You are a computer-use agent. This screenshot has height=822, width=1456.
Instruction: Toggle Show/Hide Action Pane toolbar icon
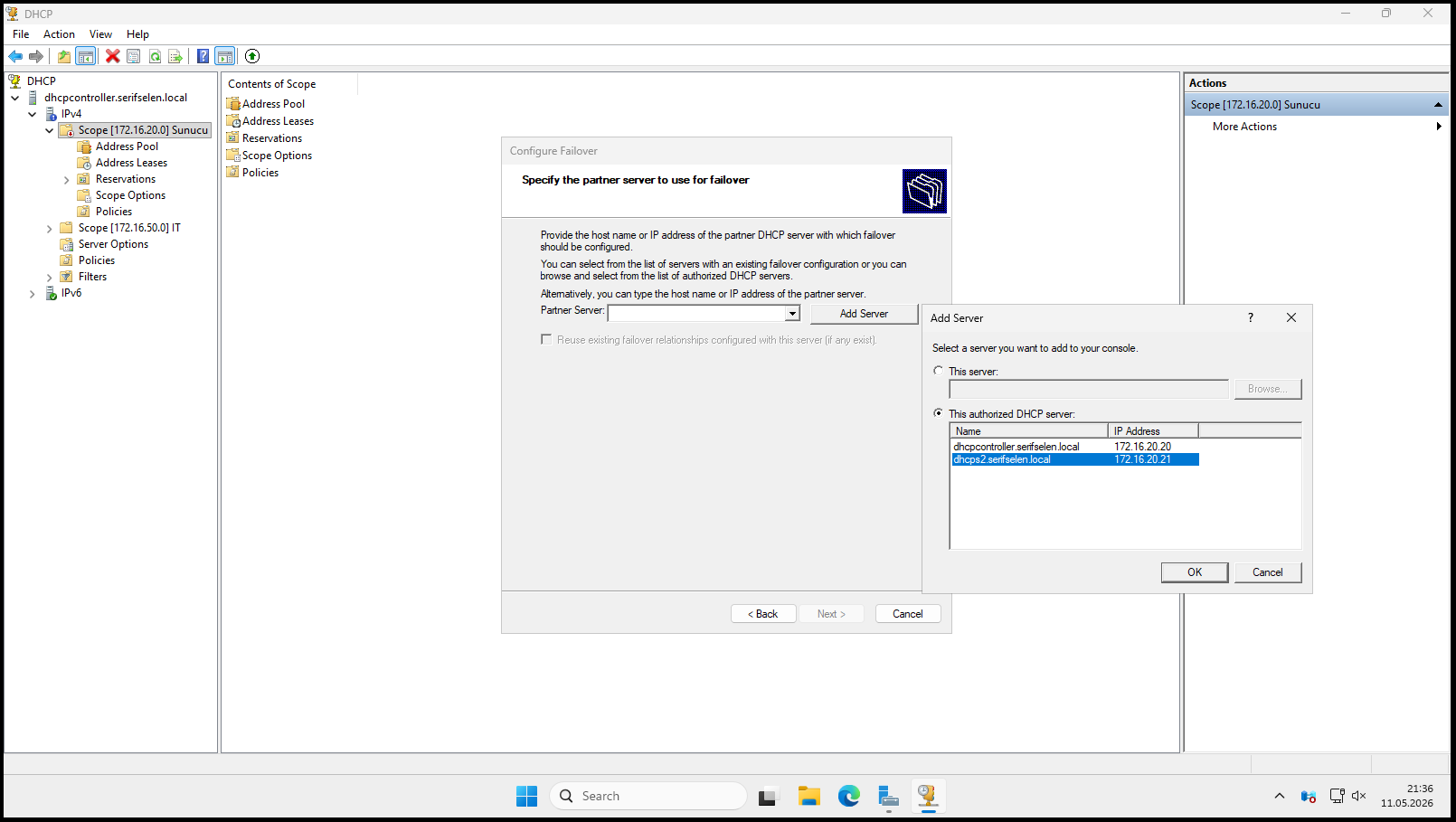tap(225, 56)
